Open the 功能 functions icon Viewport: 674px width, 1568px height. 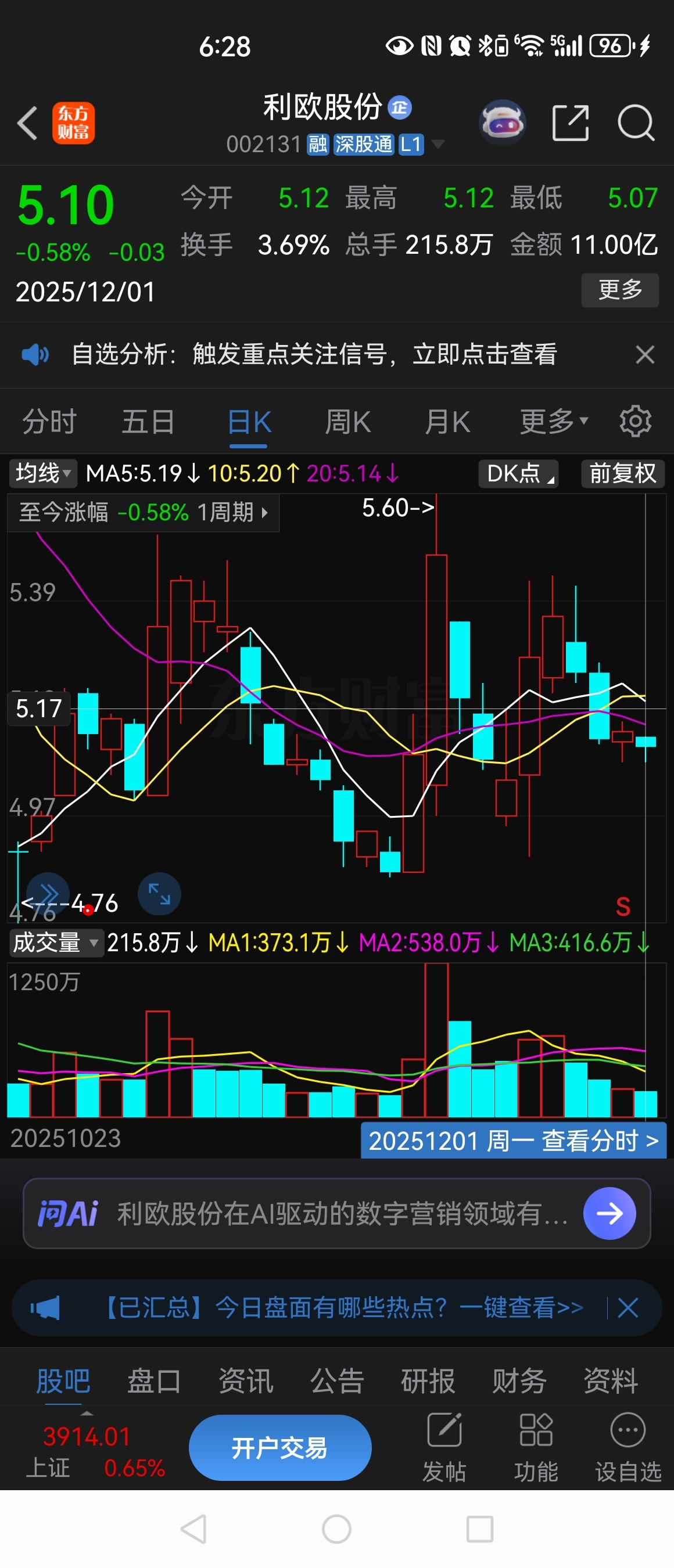click(x=536, y=1447)
